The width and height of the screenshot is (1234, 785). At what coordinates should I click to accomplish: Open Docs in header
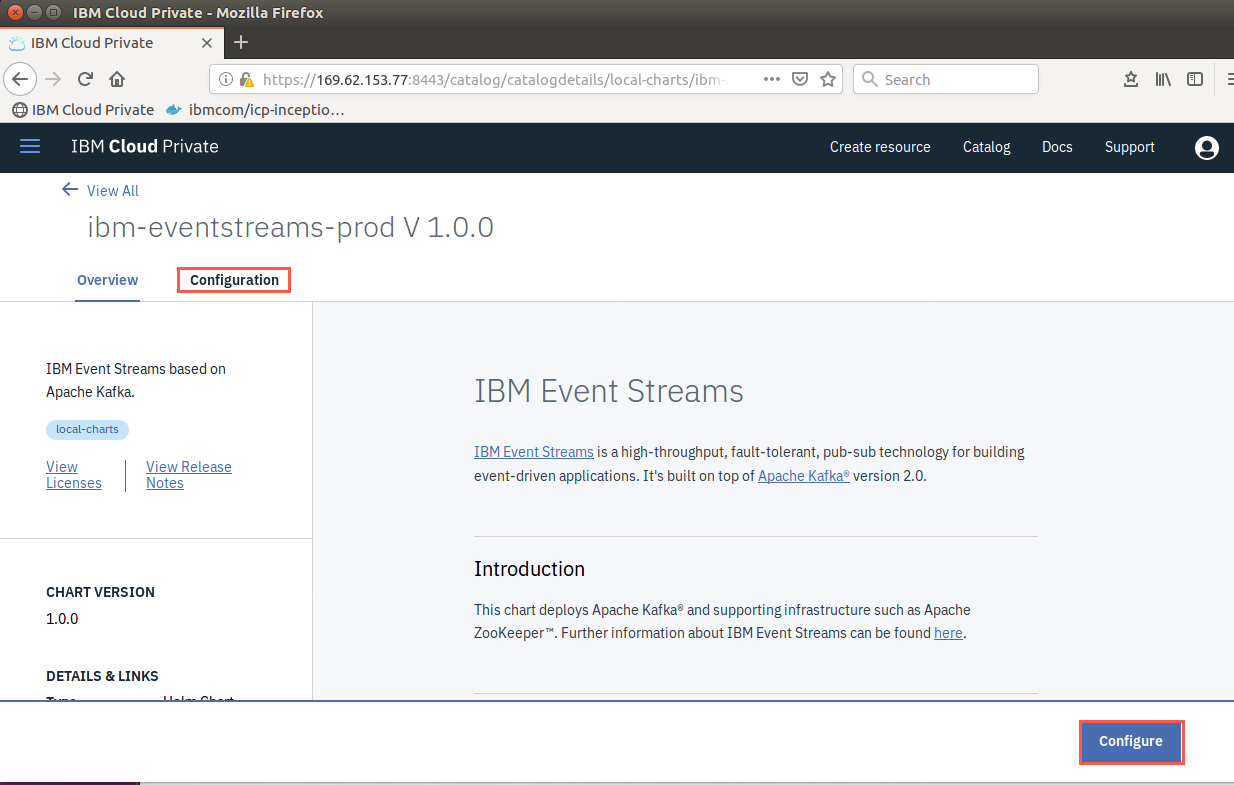click(x=1057, y=147)
